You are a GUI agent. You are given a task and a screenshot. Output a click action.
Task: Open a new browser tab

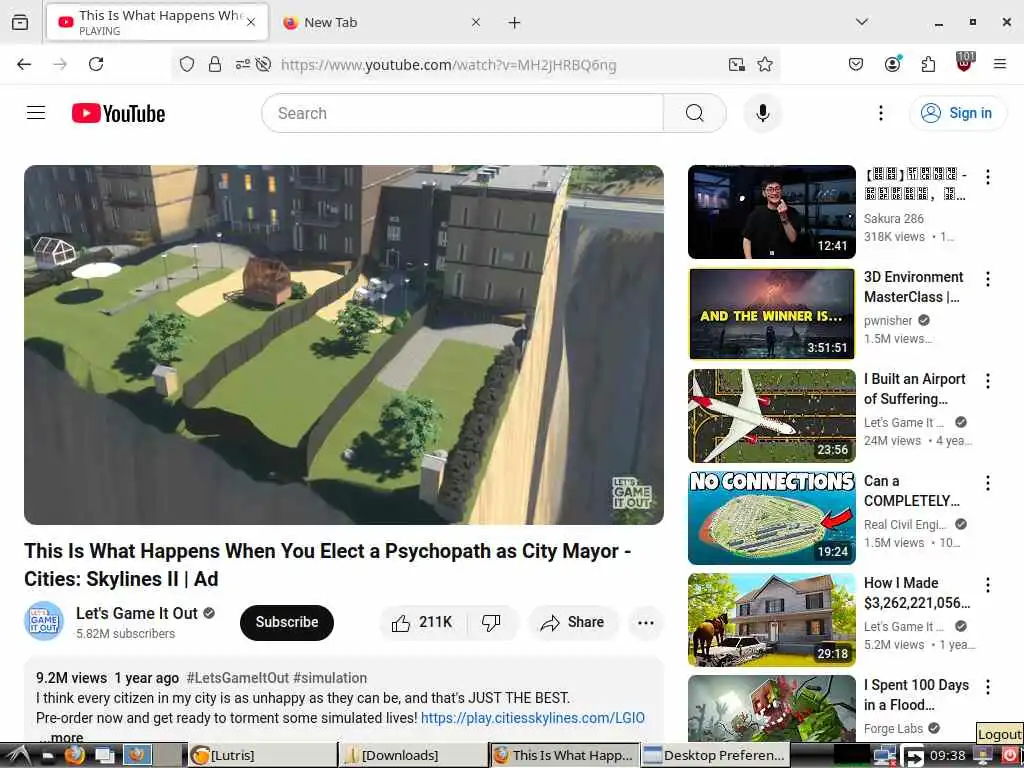514,23
